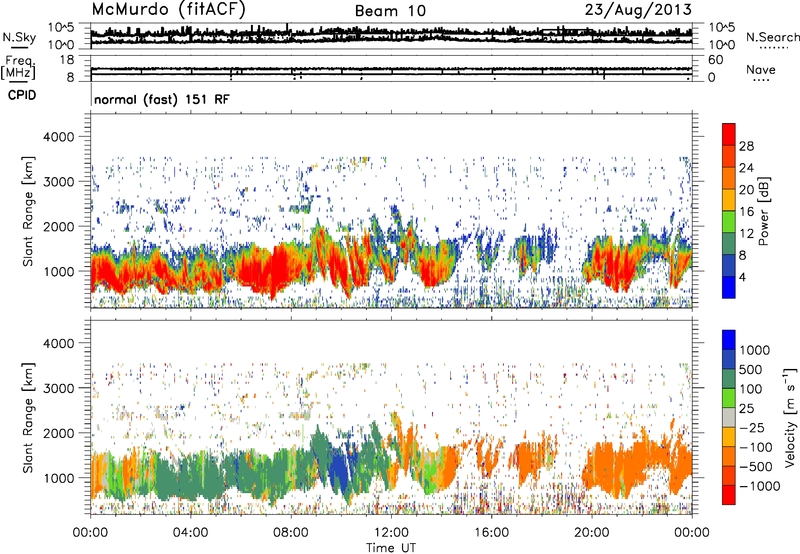This screenshot has width=800, height=554.
Task: Click the red top of the power colorbar
Action: point(729,134)
